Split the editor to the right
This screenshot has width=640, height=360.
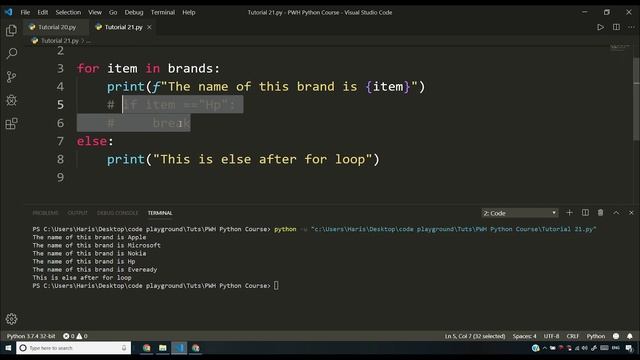(616, 27)
